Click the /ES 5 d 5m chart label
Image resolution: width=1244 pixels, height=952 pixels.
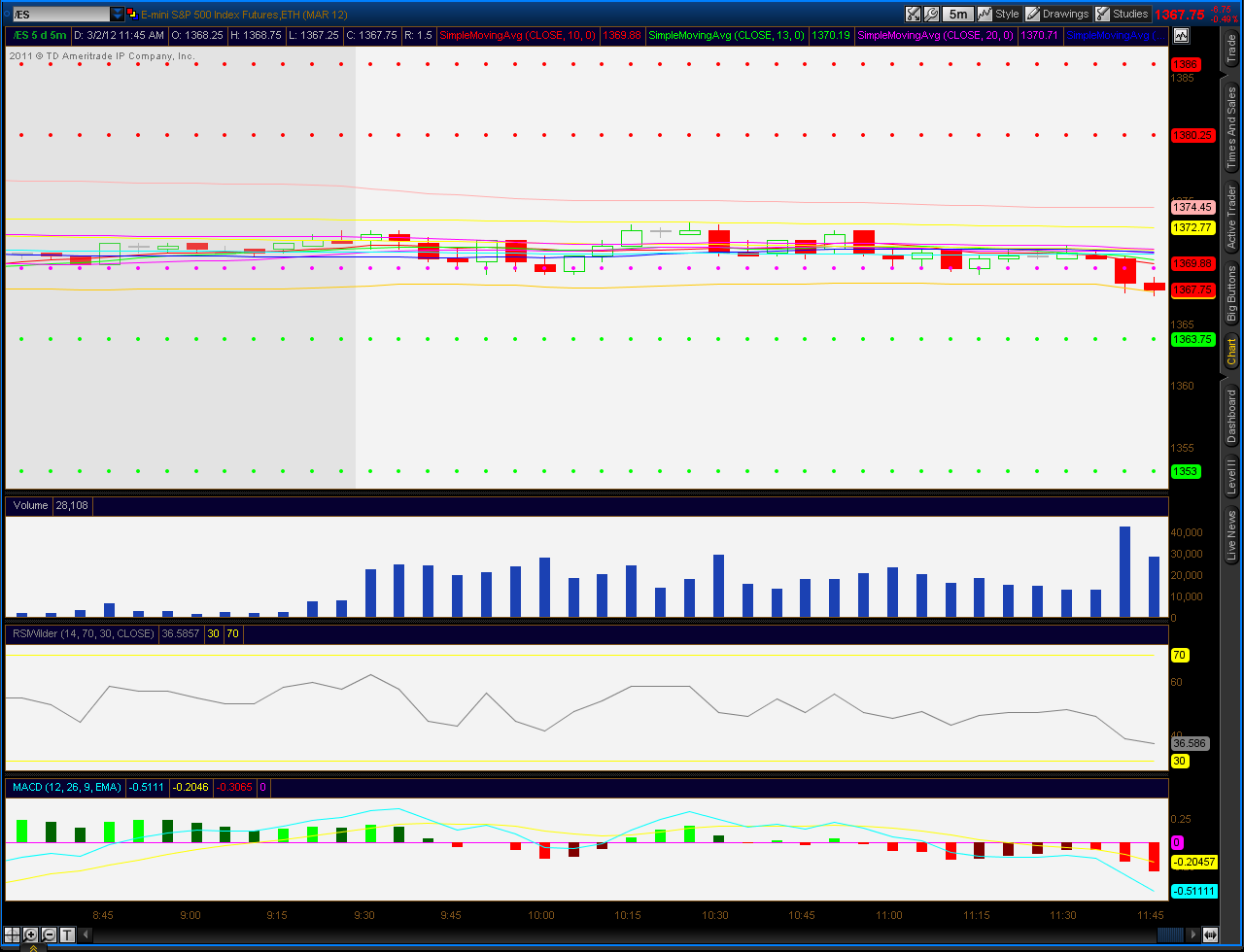coord(40,35)
